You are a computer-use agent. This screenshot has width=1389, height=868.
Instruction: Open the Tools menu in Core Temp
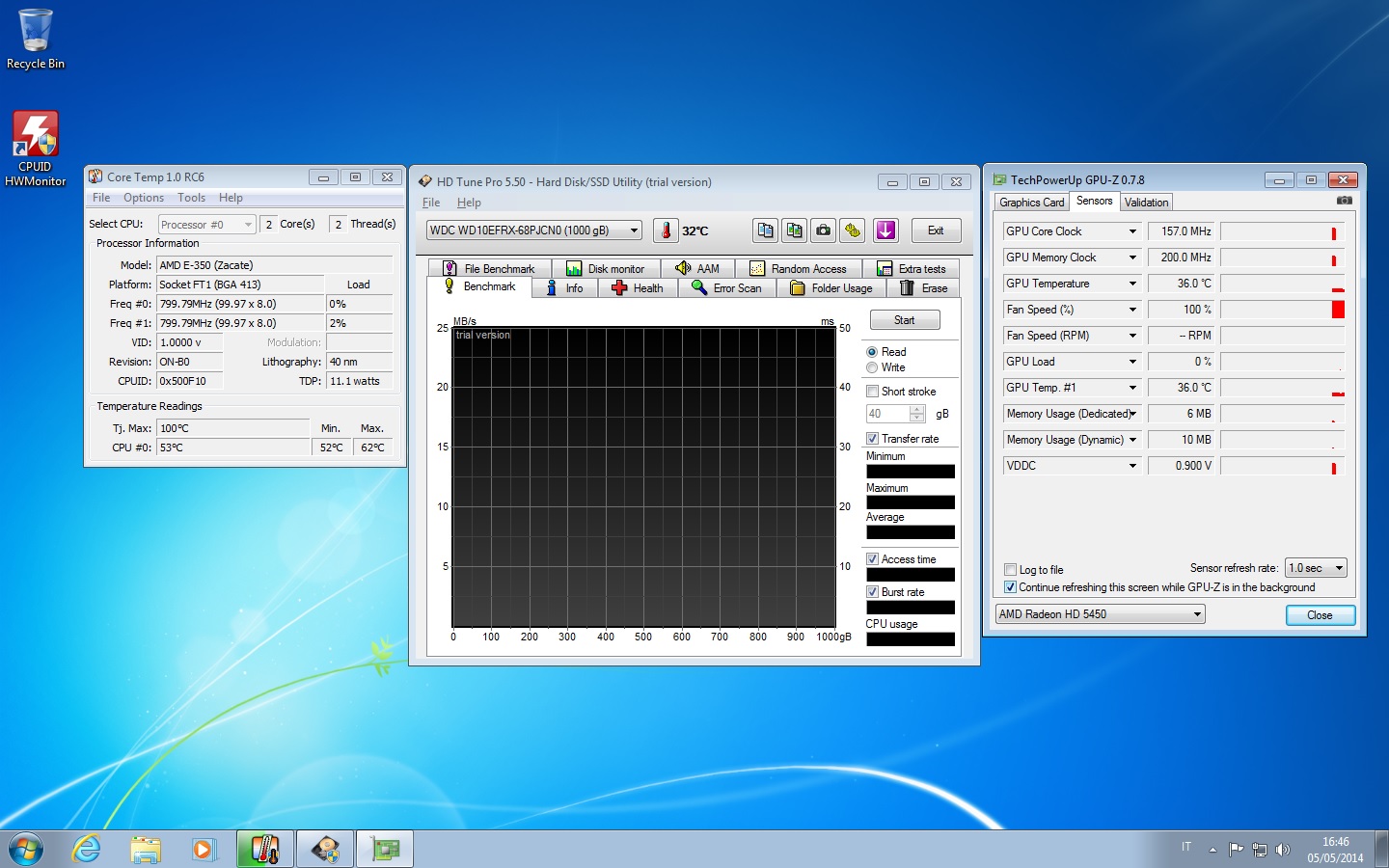191,198
